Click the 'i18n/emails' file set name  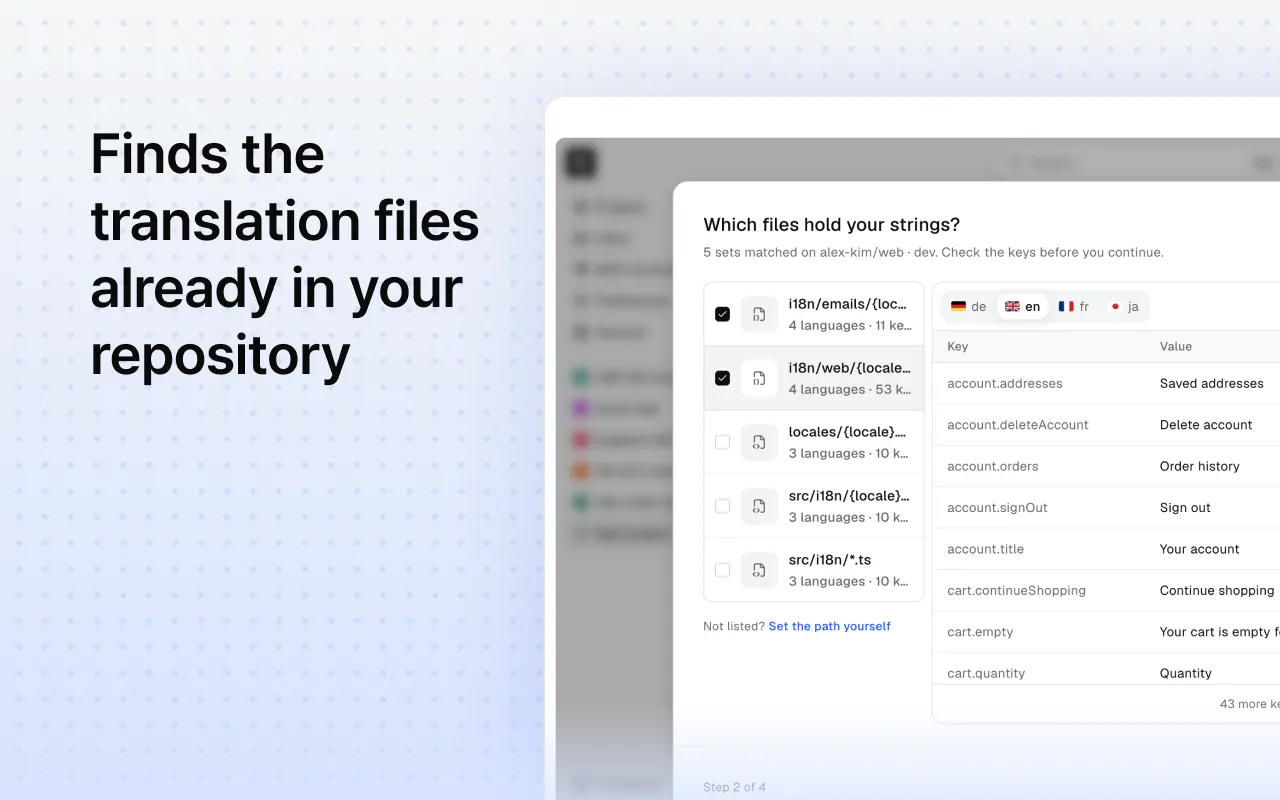point(850,304)
